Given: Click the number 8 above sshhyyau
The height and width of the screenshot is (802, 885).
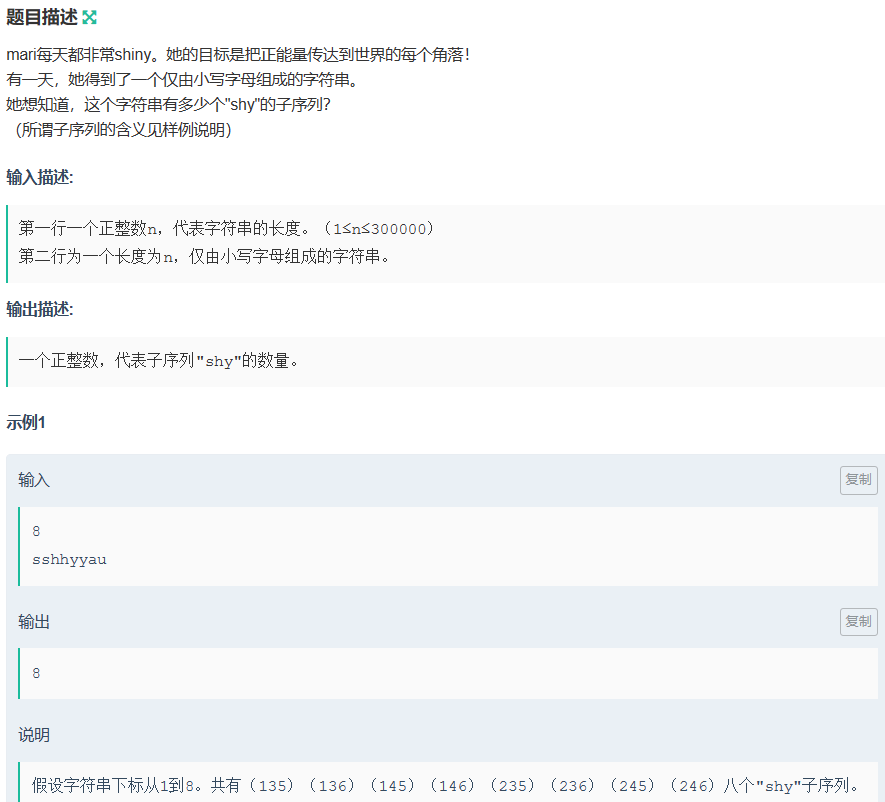Looking at the screenshot, I should coord(36,531).
